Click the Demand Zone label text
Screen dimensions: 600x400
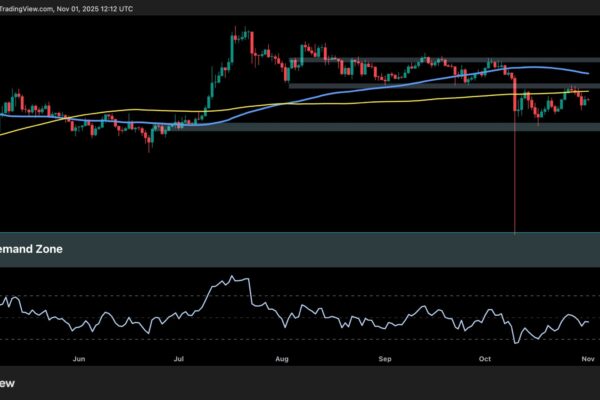pos(30,249)
